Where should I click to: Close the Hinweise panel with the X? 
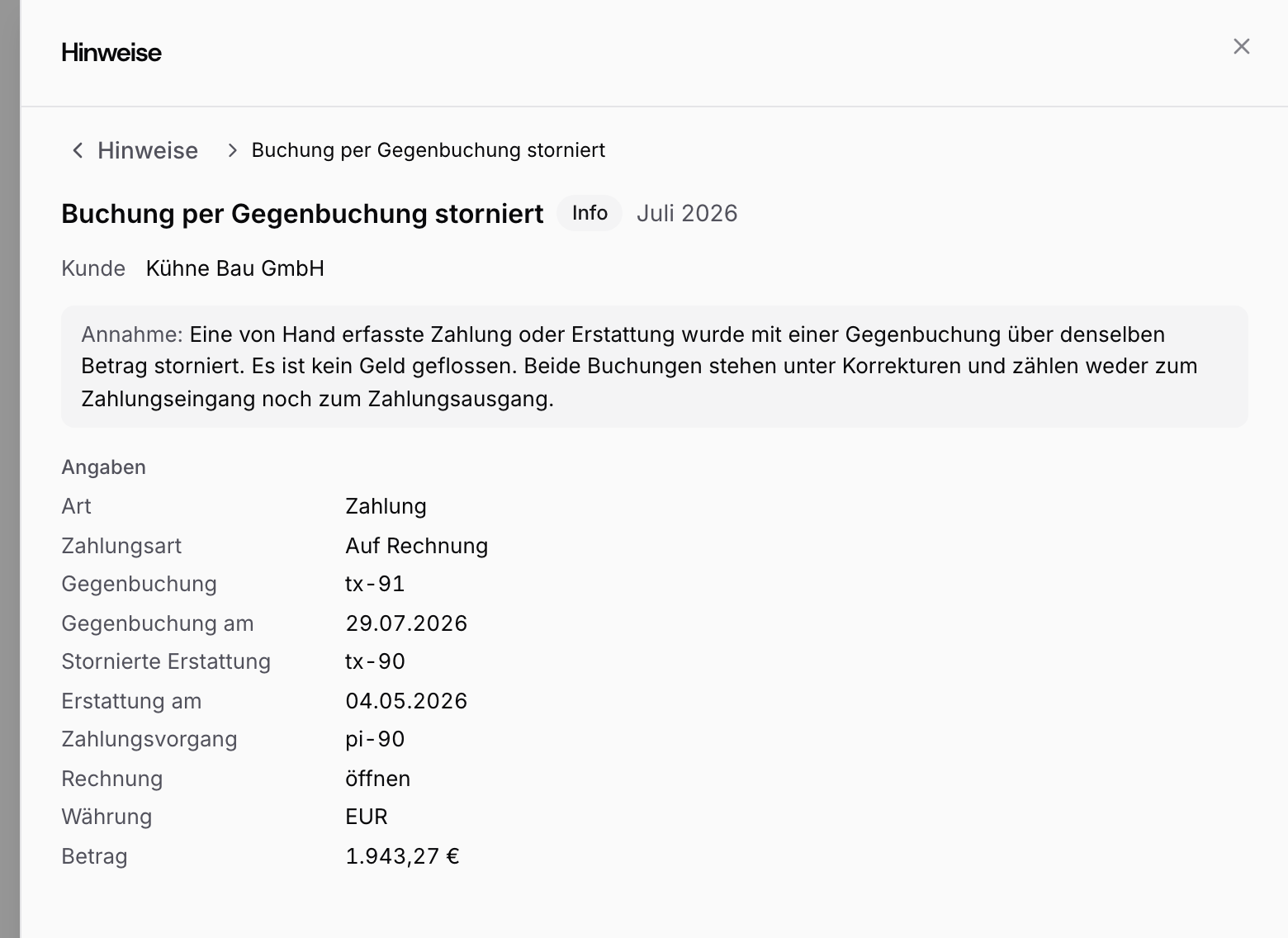coord(1241,46)
